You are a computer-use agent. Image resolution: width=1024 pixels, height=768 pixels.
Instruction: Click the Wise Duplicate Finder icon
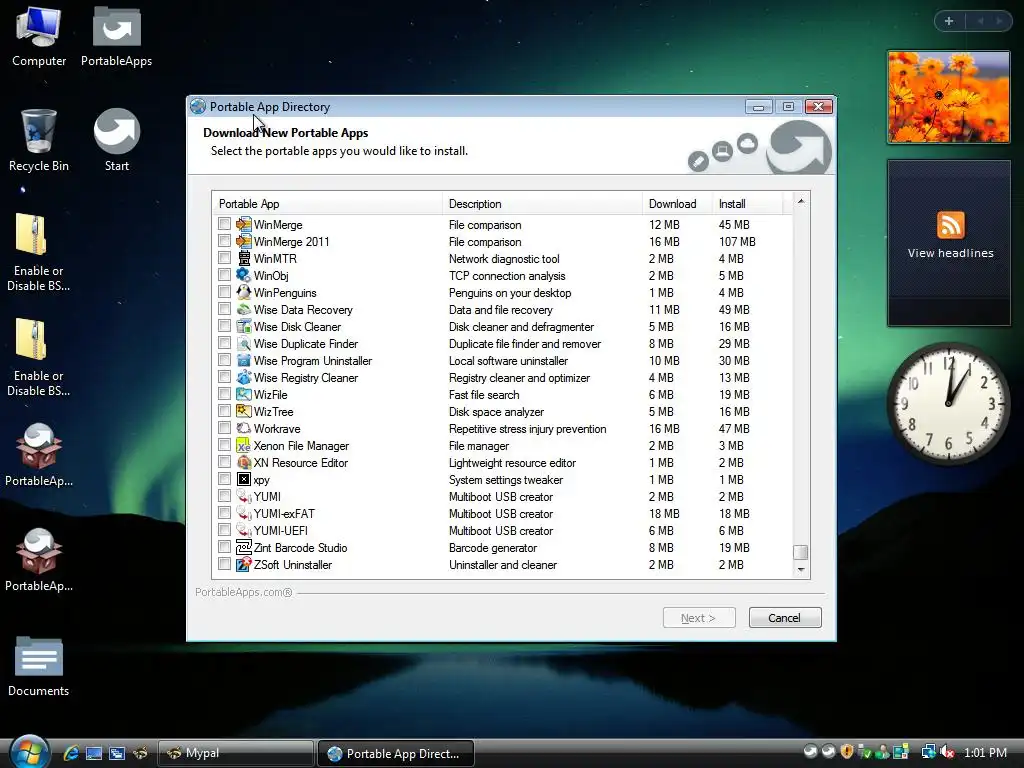pos(244,343)
